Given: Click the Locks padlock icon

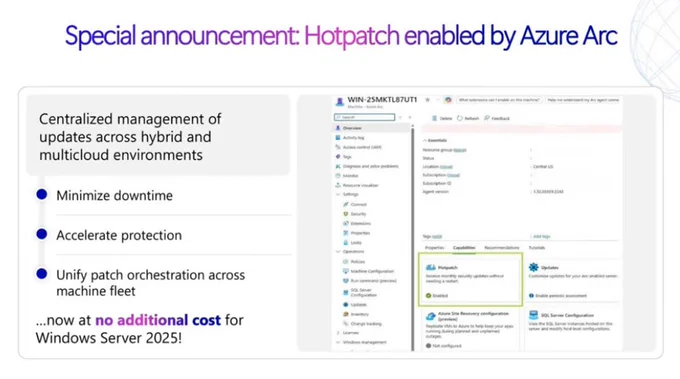Looking at the screenshot, I should pos(346,243).
